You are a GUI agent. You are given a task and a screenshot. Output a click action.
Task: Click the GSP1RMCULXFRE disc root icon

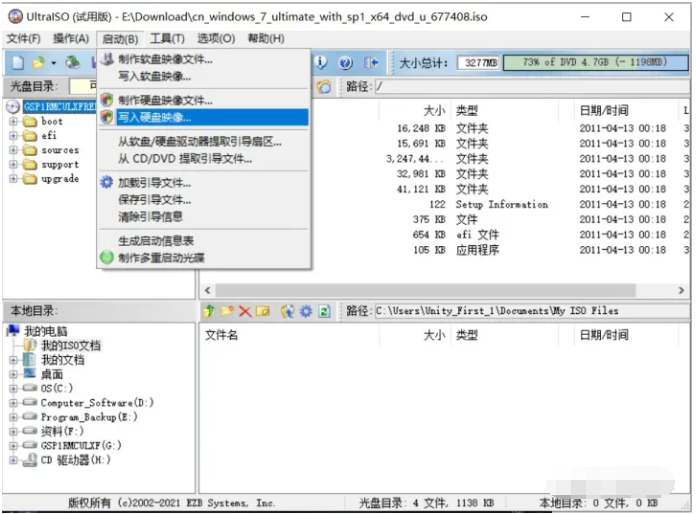click(13, 107)
